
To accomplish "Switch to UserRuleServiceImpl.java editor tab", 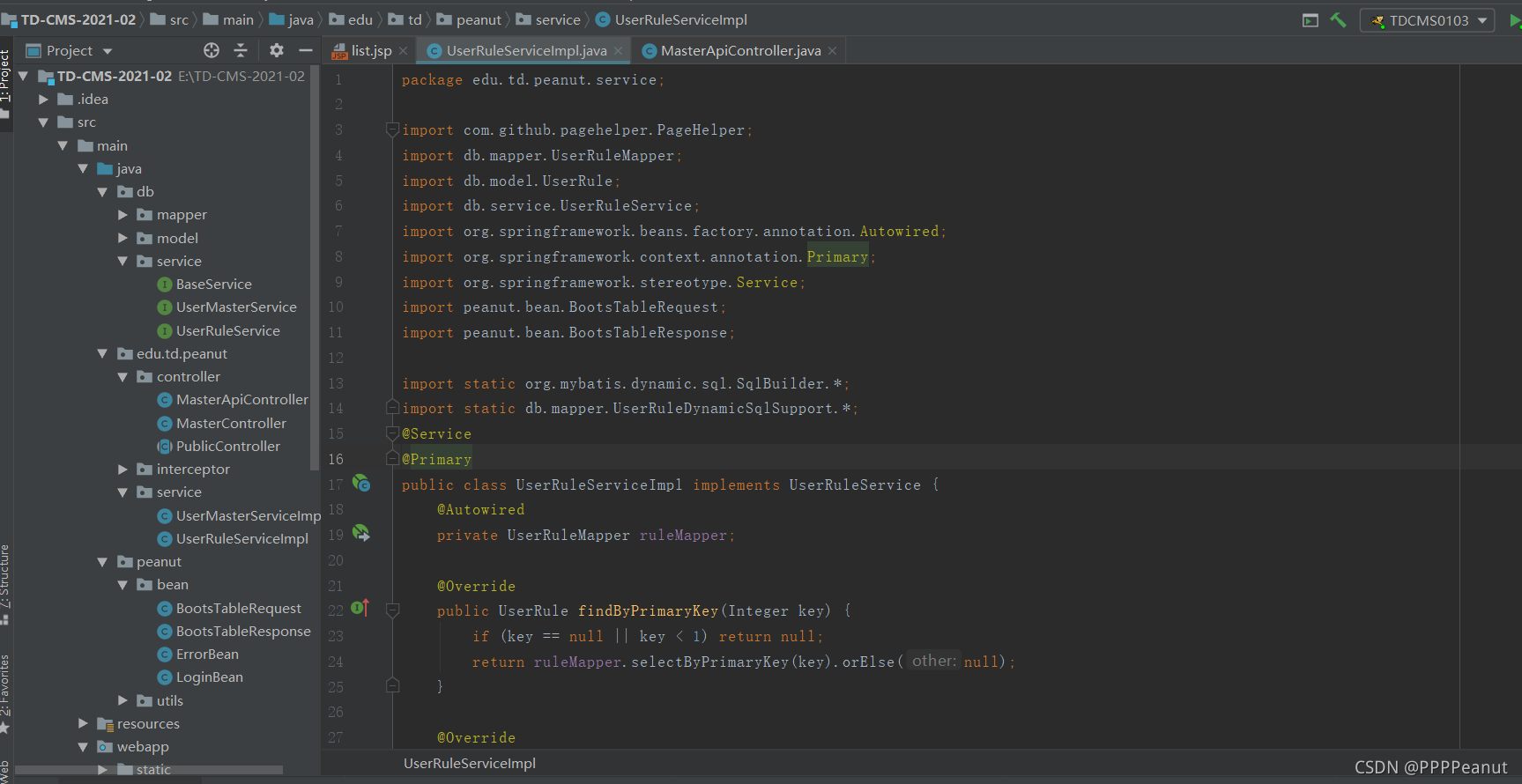I will click(x=517, y=50).
